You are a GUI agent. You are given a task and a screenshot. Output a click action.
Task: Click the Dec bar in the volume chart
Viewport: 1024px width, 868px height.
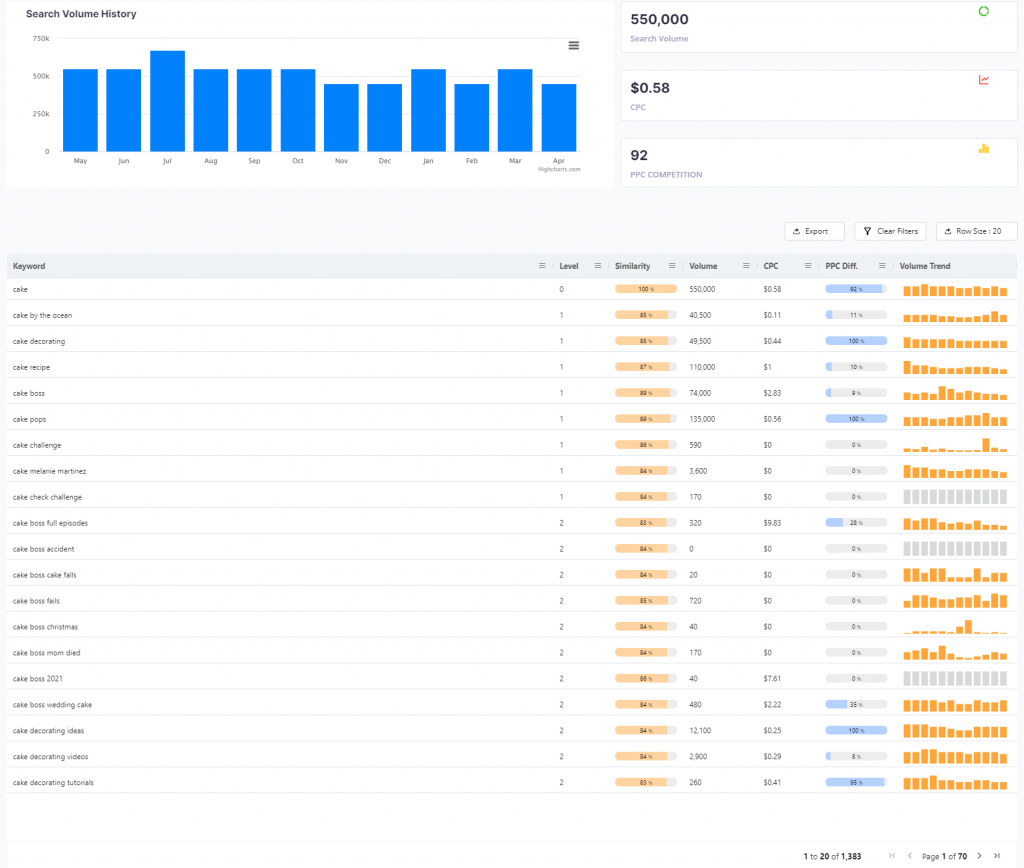385,118
